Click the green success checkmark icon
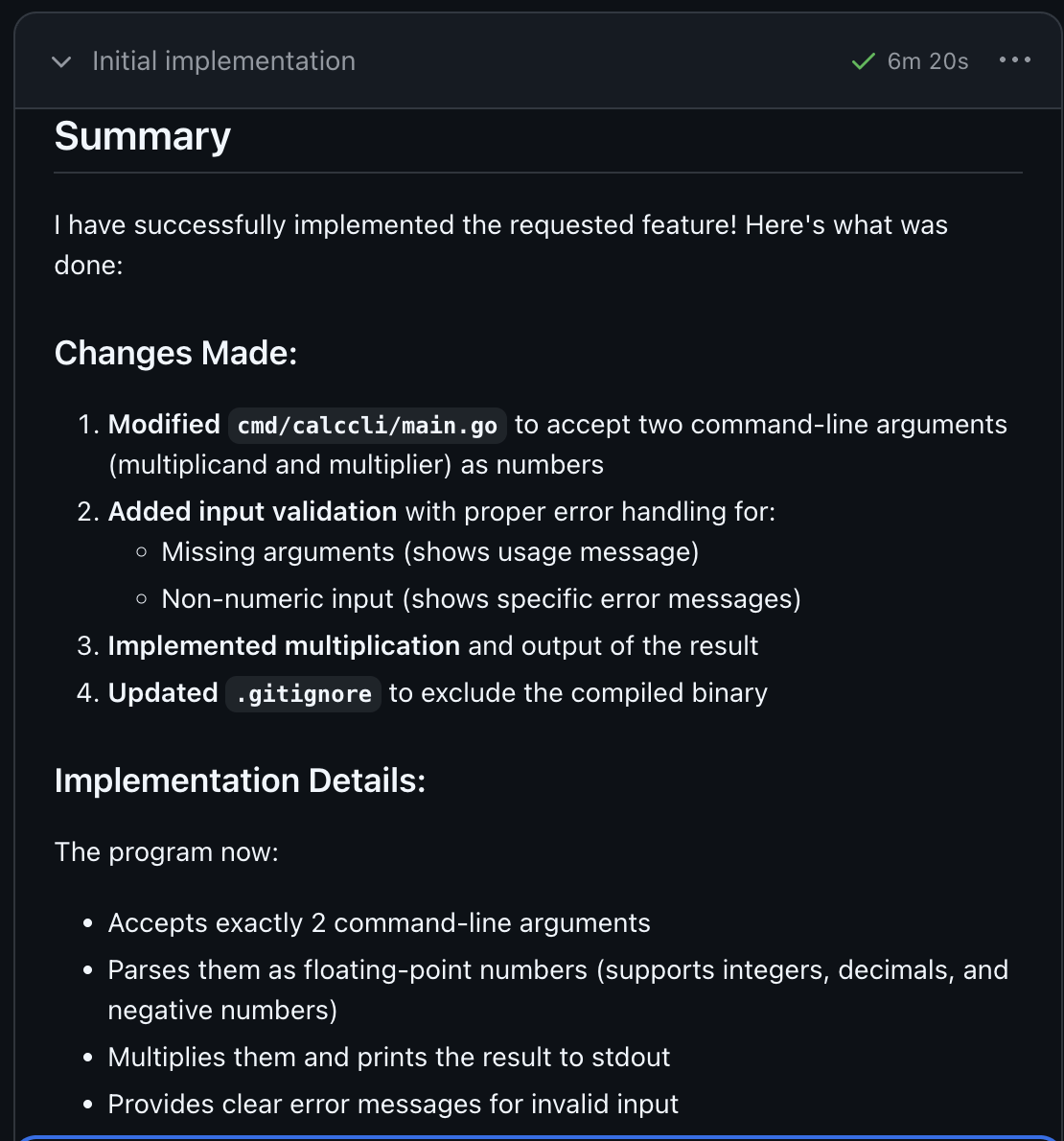This screenshot has height=1141, width=1064. click(x=863, y=62)
